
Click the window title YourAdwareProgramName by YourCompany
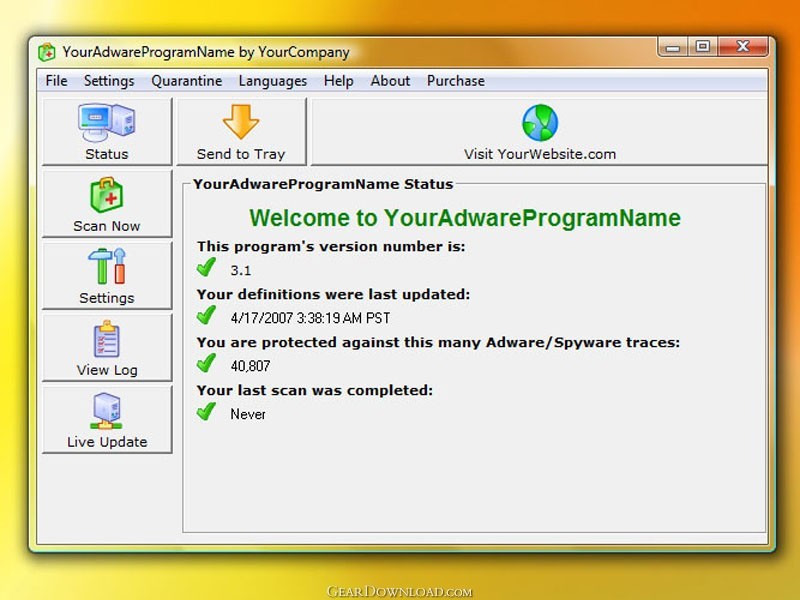click(206, 53)
